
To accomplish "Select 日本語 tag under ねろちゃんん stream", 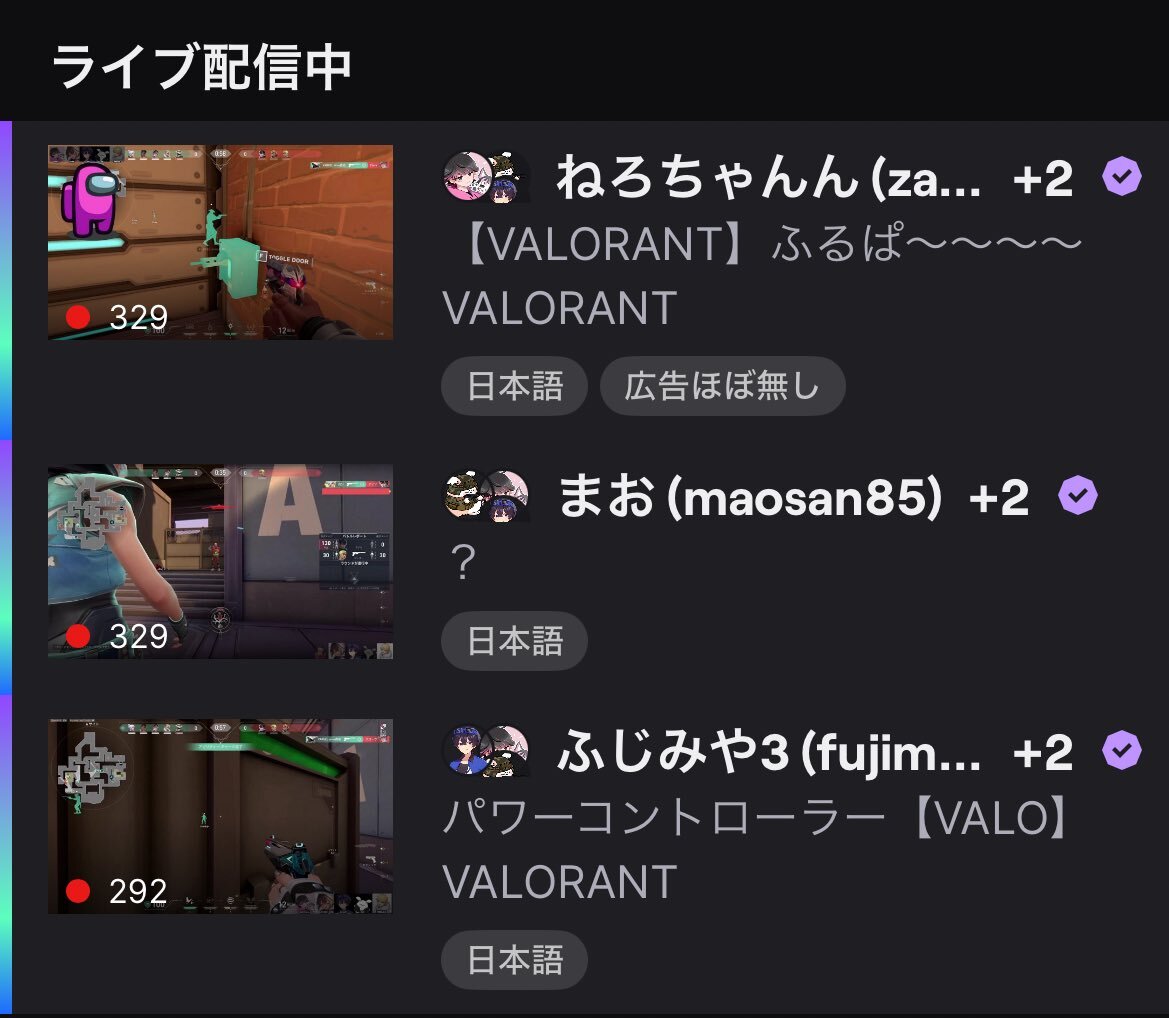I will [x=514, y=386].
